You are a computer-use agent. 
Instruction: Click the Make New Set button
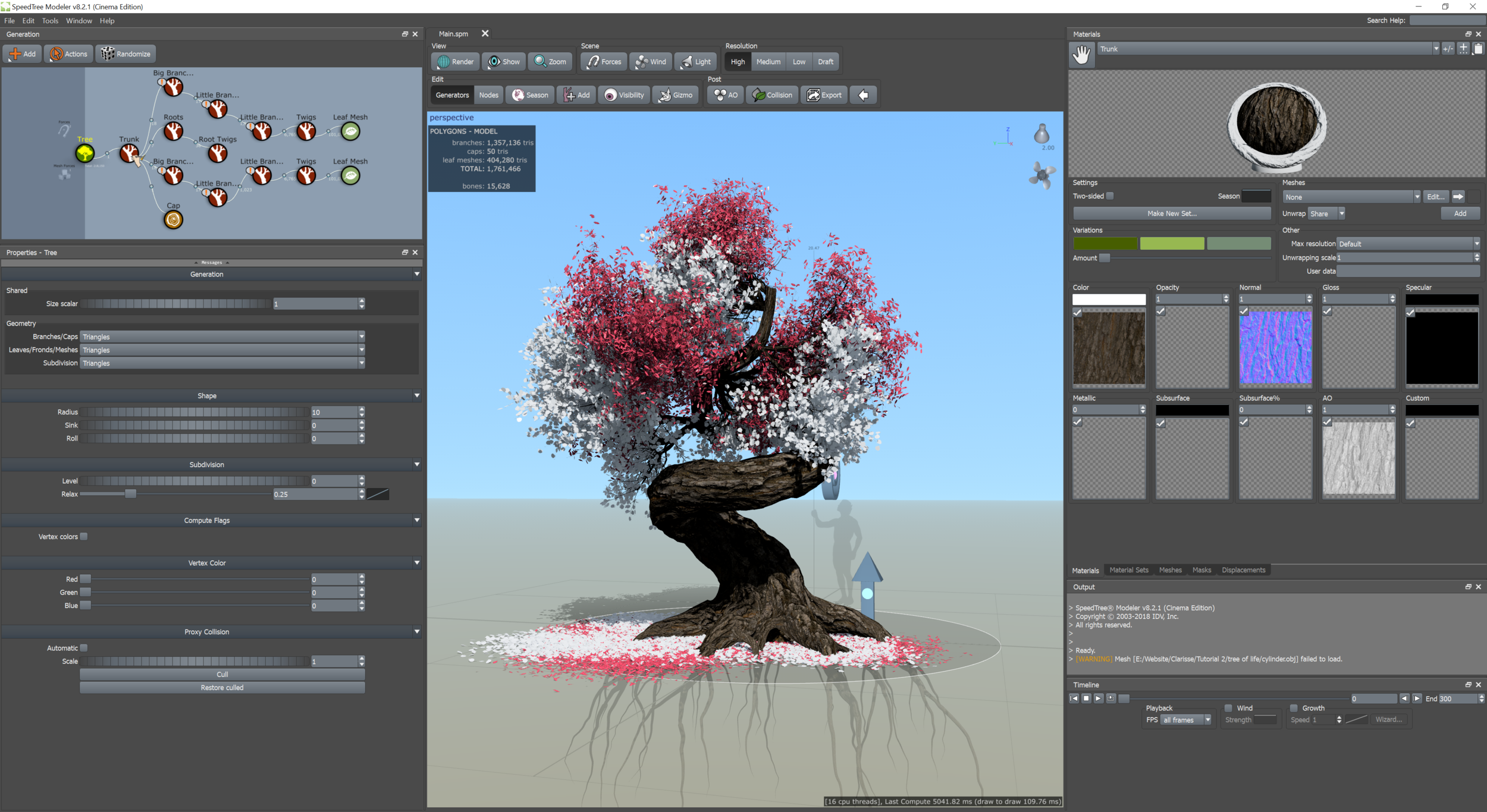pos(1171,213)
